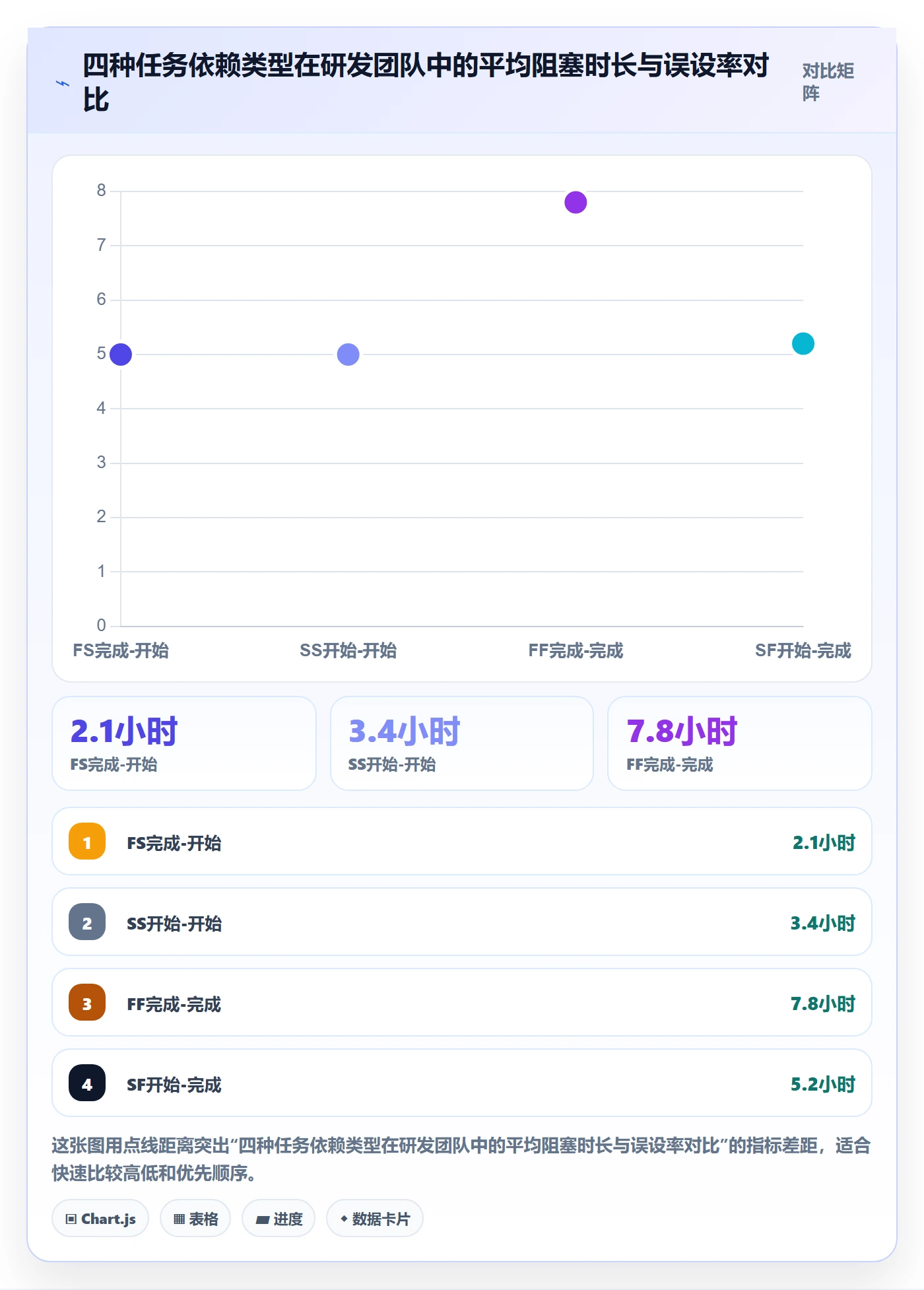Click the brown rank 3 badge

click(87, 1002)
